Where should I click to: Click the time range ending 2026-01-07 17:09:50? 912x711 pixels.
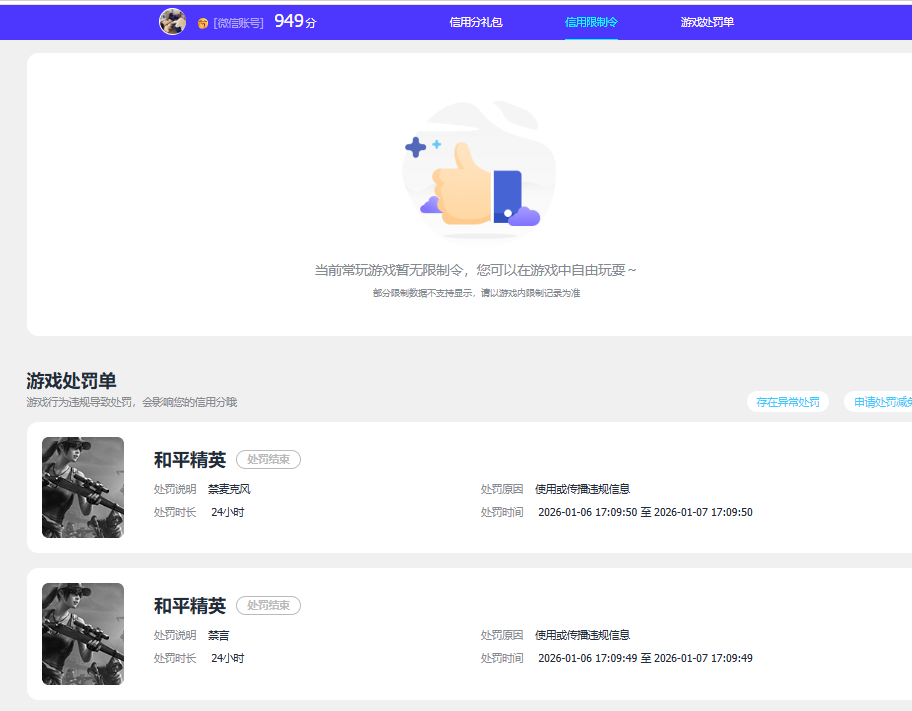(x=645, y=513)
